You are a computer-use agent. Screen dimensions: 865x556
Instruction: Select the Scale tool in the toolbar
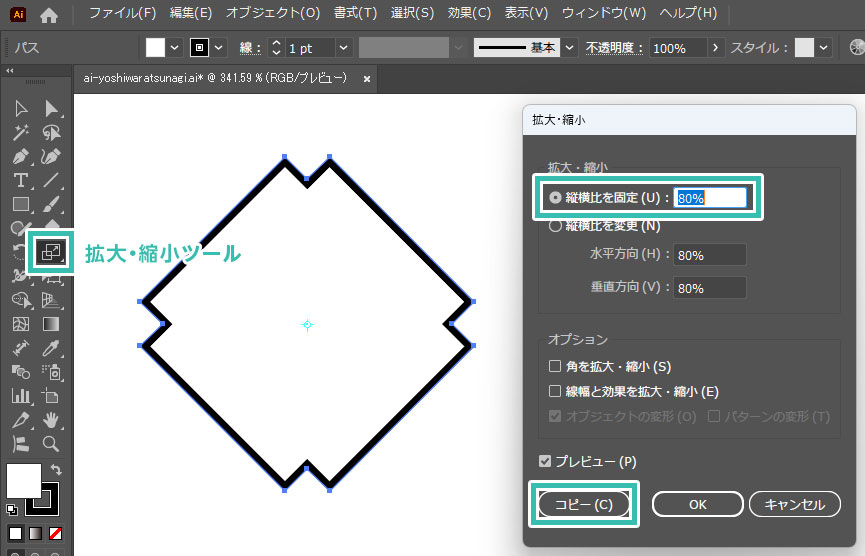tap(49, 252)
